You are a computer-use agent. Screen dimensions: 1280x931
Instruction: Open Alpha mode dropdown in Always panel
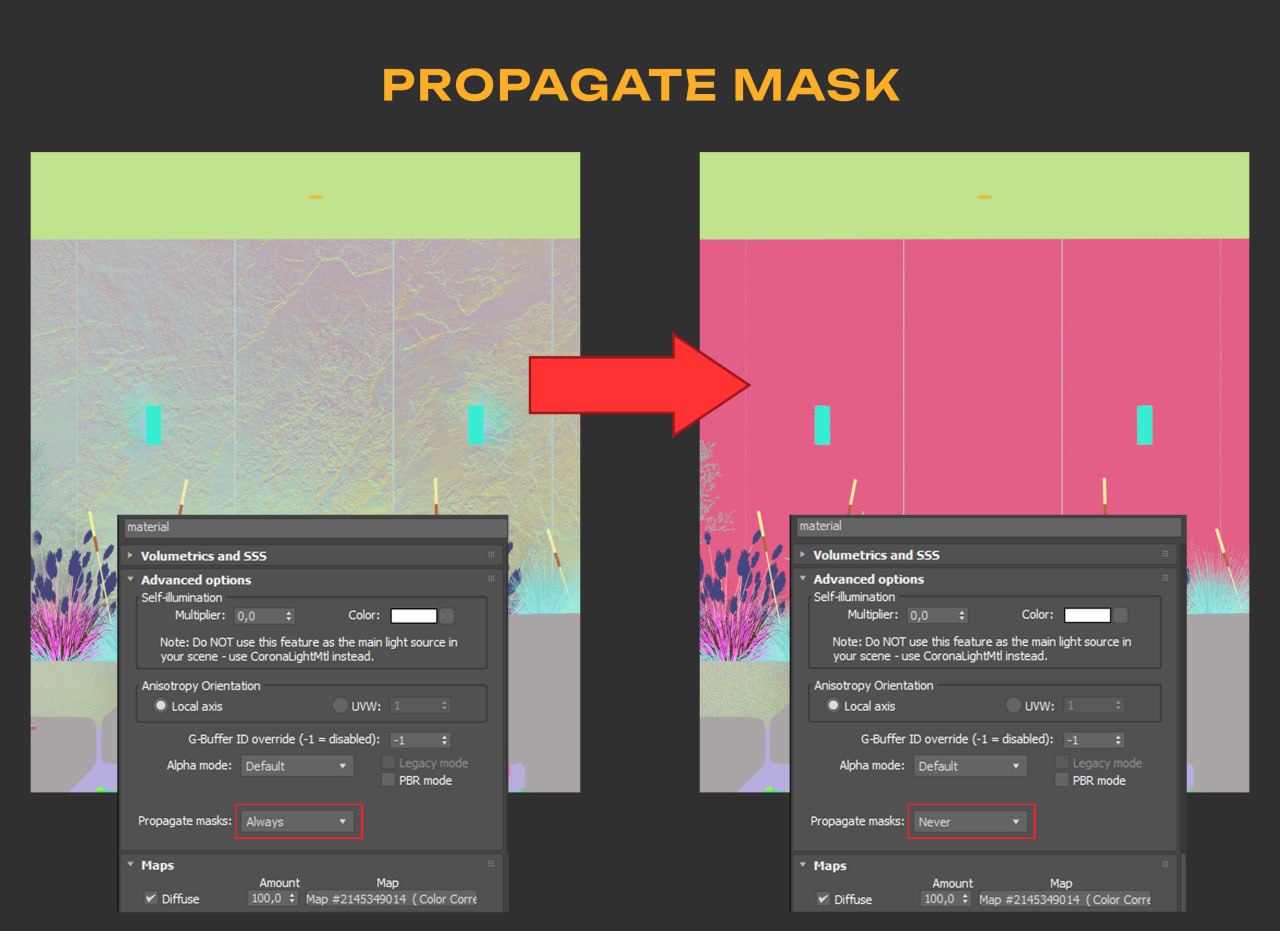297,766
